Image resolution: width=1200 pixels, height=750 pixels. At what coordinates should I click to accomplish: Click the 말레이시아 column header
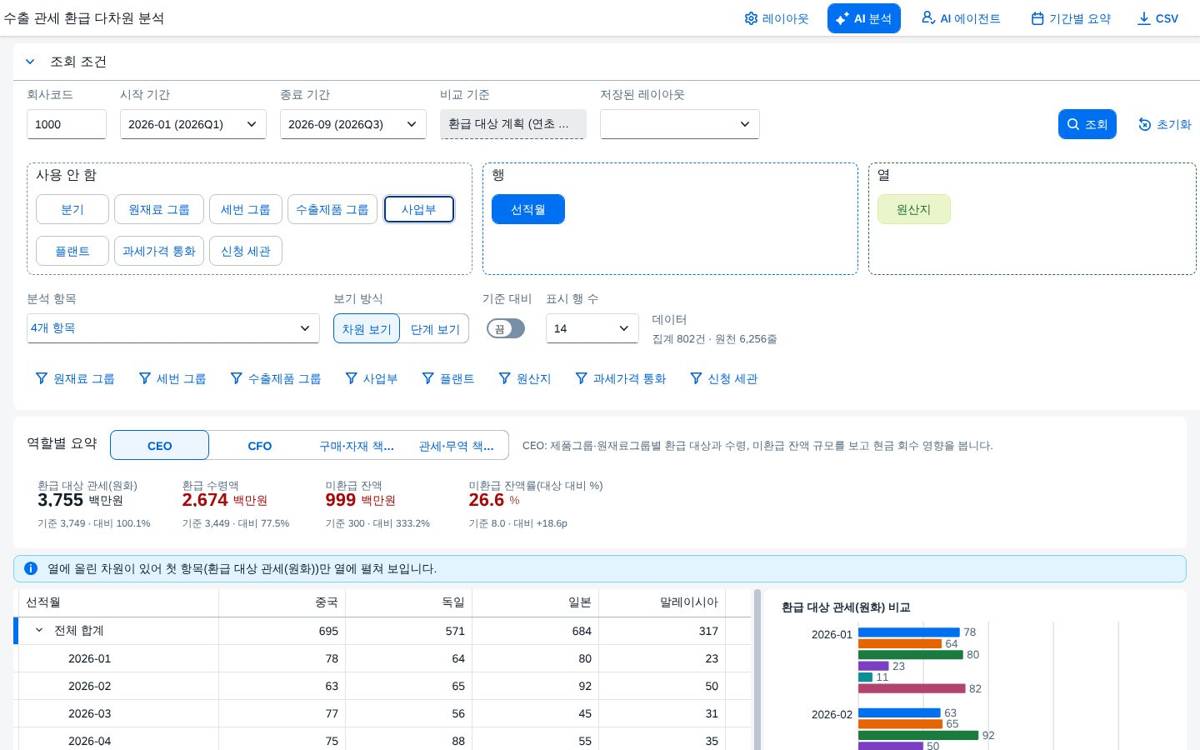[x=662, y=602]
